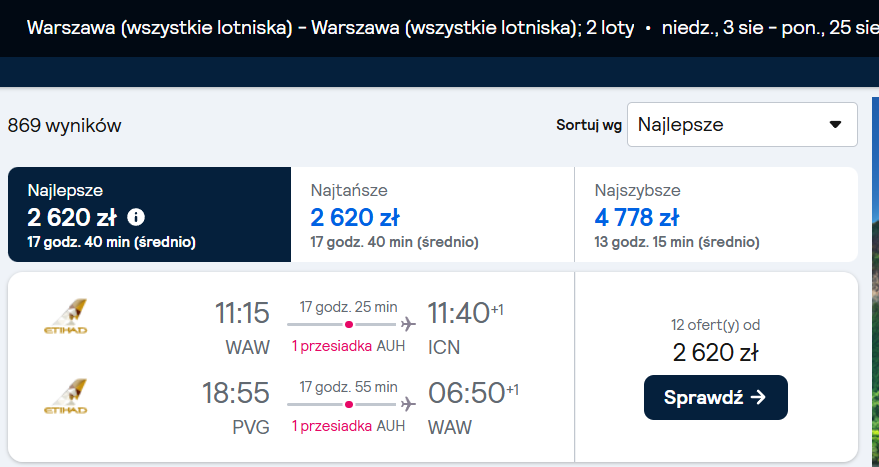The width and height of the screenshot is (879, 467).
Task: Select the Najlepsze tab
Action: (150, 214)
